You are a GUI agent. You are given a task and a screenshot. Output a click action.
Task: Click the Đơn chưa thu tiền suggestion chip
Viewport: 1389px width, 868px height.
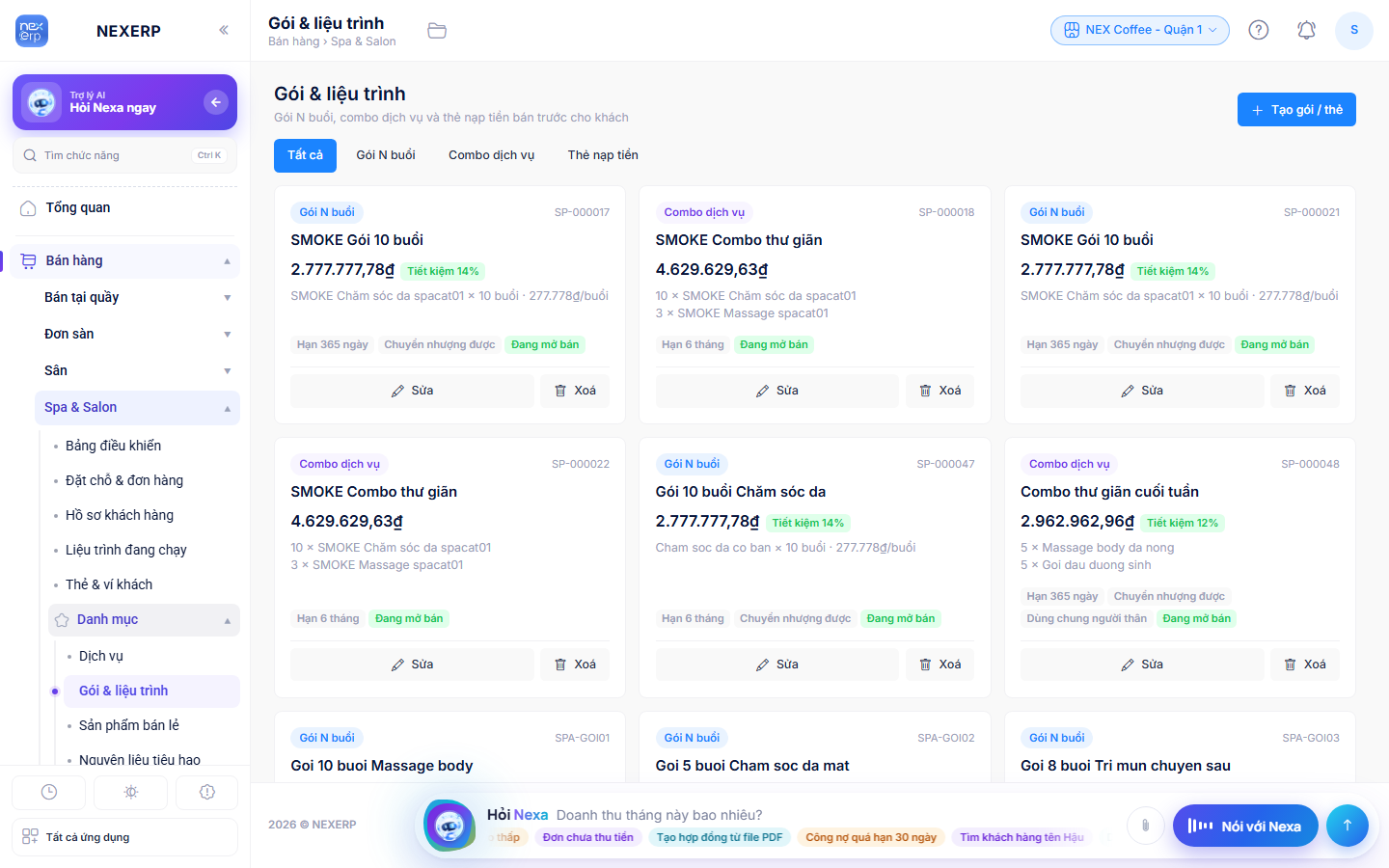587,837
